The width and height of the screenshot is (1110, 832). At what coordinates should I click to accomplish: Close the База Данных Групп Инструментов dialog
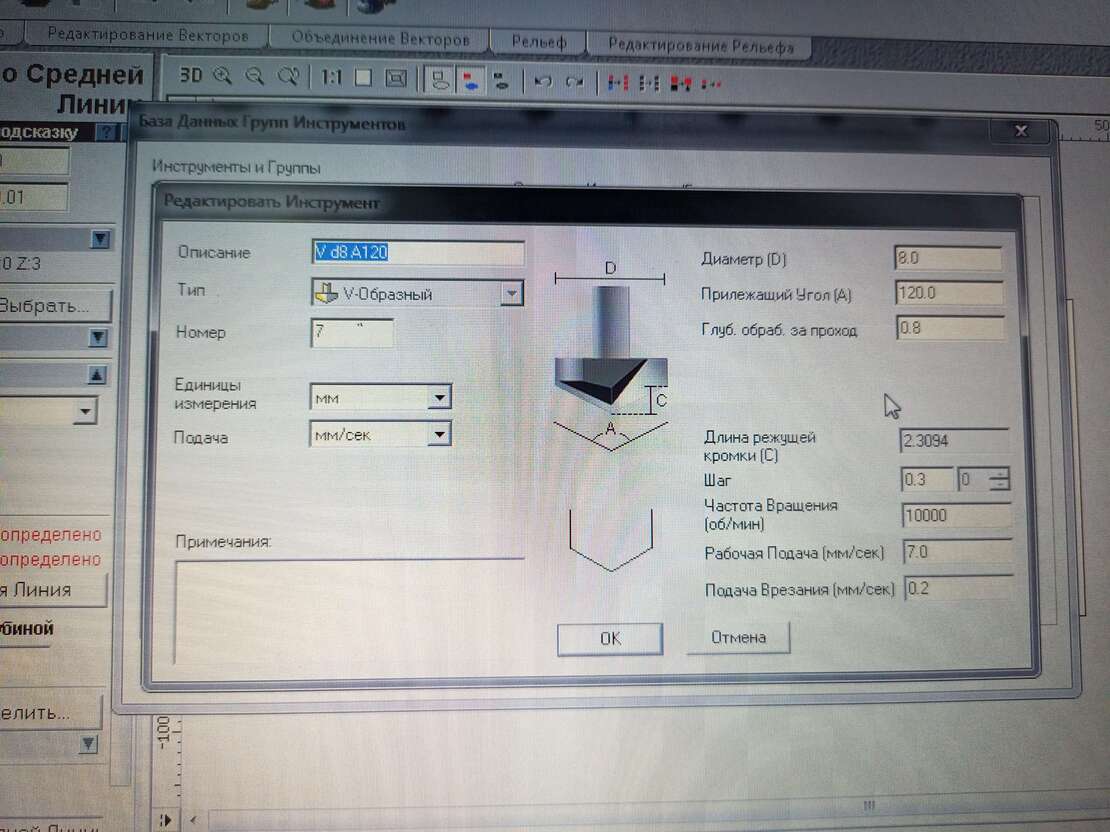click(x=1020, y=131)
